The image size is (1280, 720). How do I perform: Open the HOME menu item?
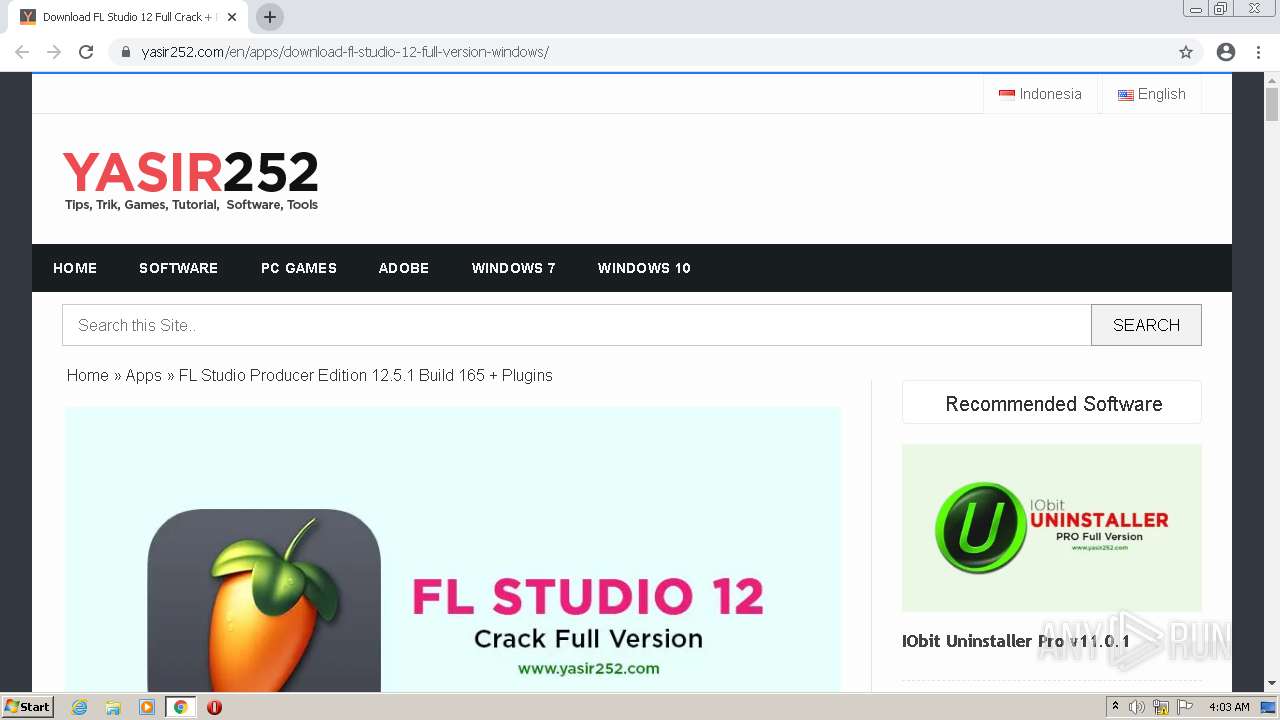tap(75, 268)
